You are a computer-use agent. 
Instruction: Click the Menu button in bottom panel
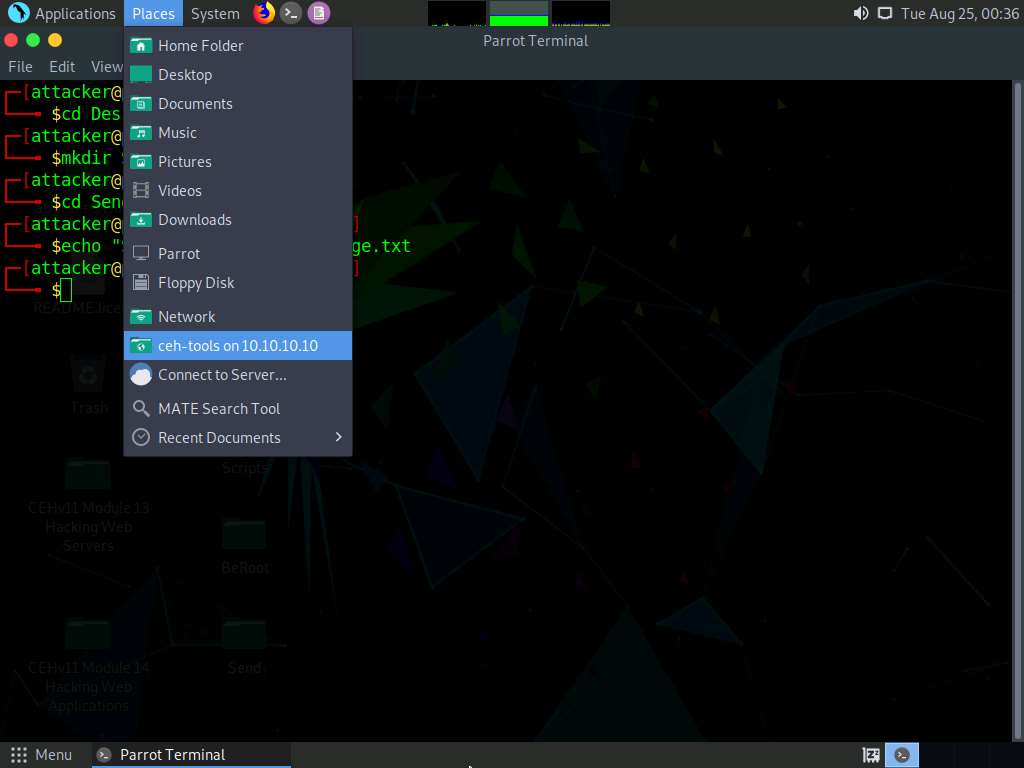point(41,755)
